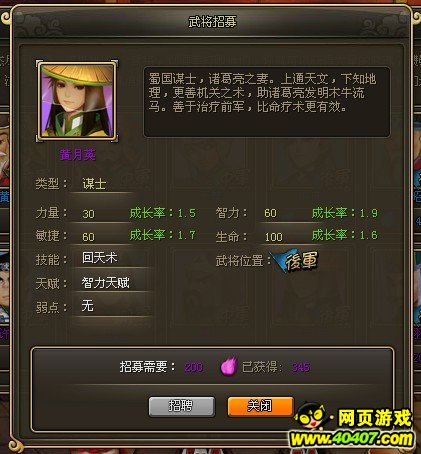This screenshot has width=421, height=454.
Task: Click the 网页游戏 mascot logo icon
Action: coord(313,416)
